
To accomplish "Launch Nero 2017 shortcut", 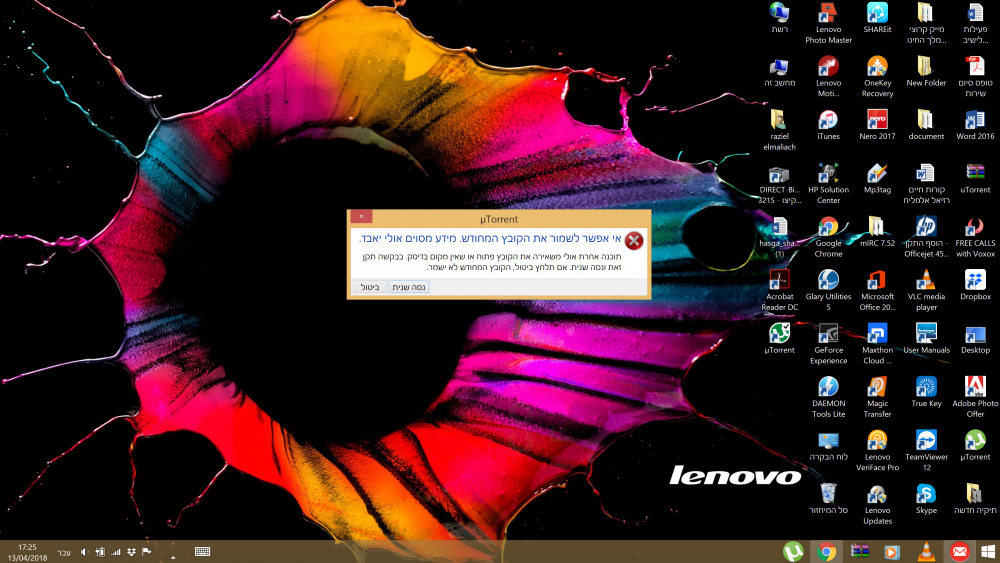I will point(878,125).
